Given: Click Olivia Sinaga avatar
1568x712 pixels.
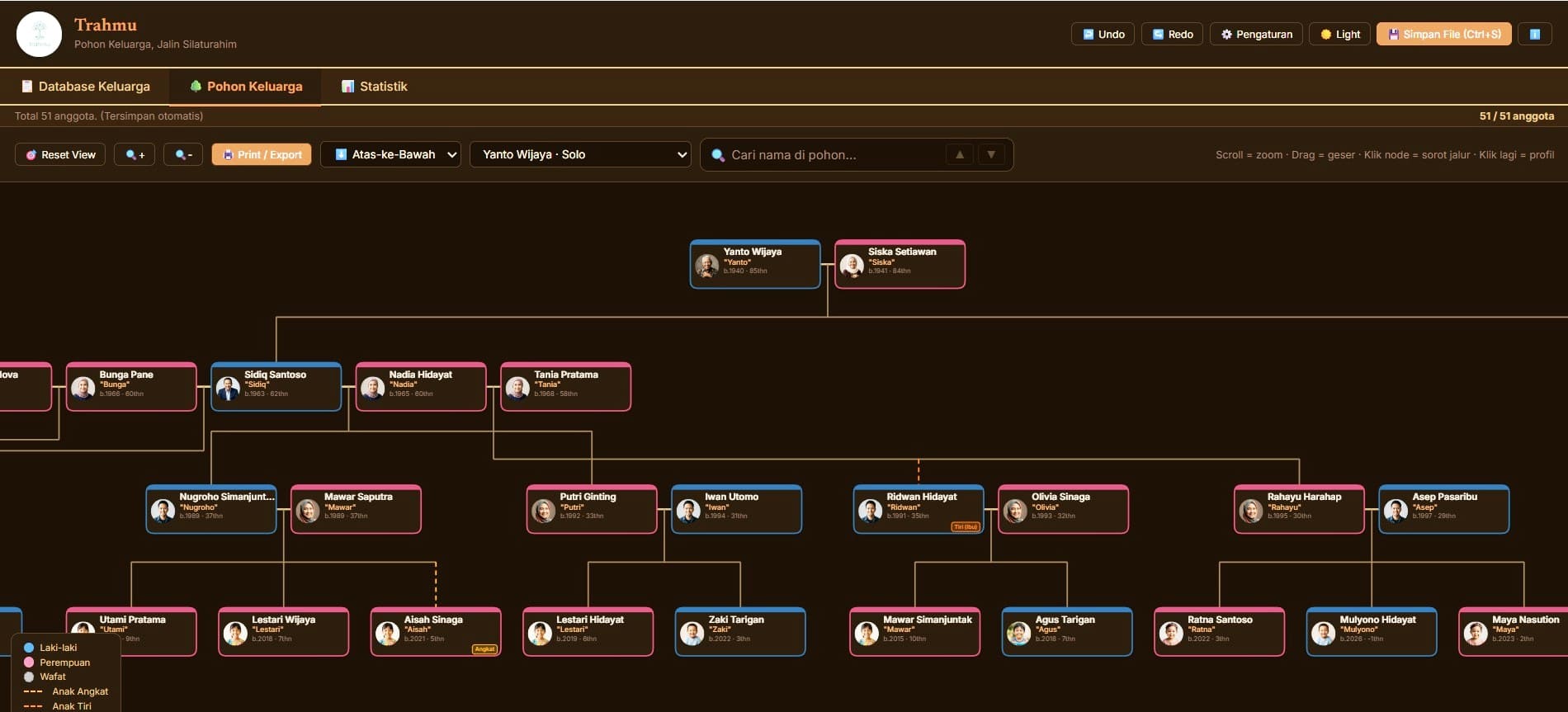Looking at the screenshot, I should (x=1015, y=511).
